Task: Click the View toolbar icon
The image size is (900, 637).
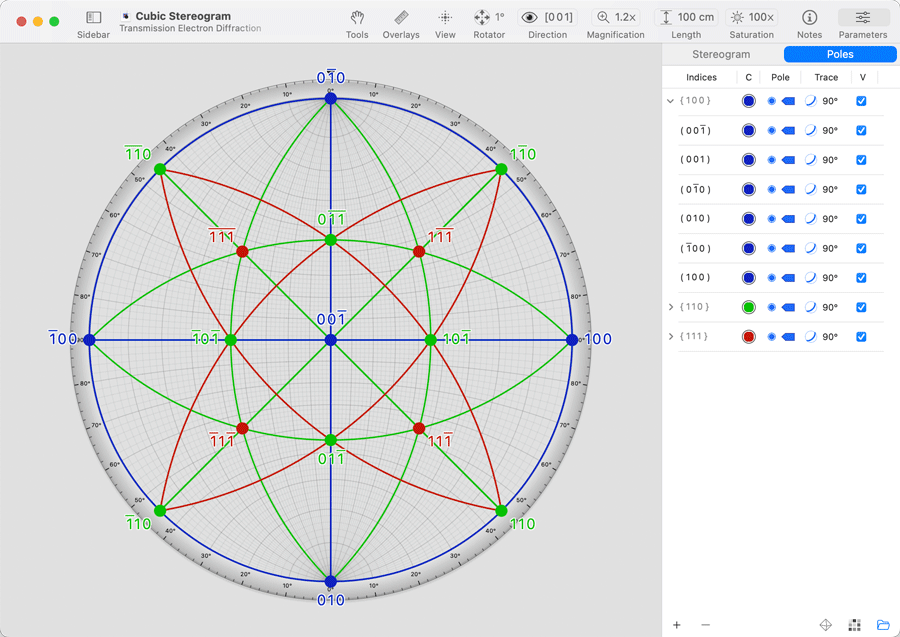Action: (445, 18)
